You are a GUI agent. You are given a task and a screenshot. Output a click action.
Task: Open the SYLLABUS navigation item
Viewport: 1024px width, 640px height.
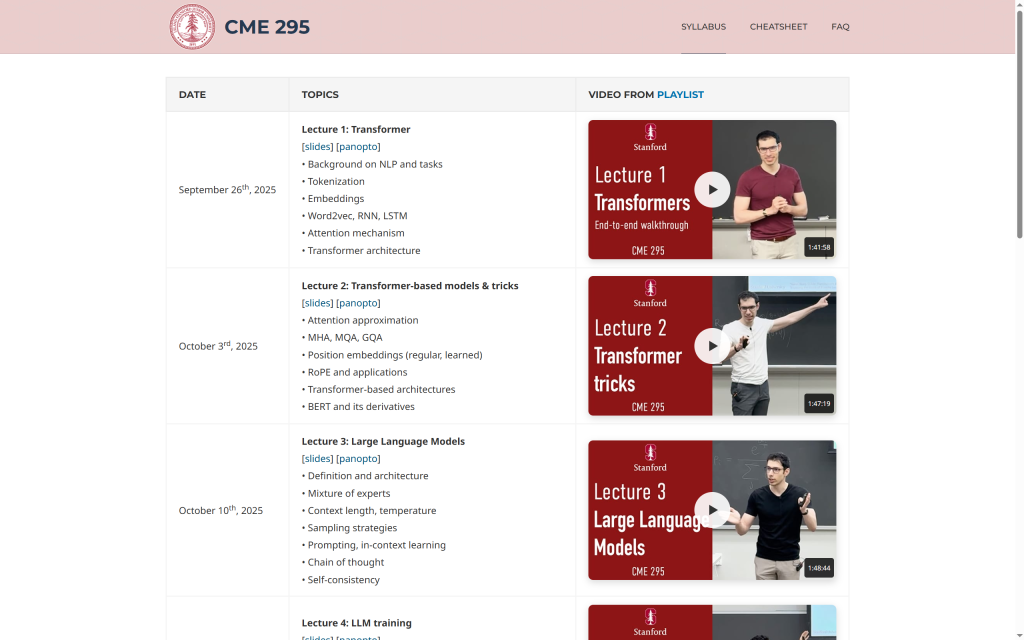(x=703, y=27)
